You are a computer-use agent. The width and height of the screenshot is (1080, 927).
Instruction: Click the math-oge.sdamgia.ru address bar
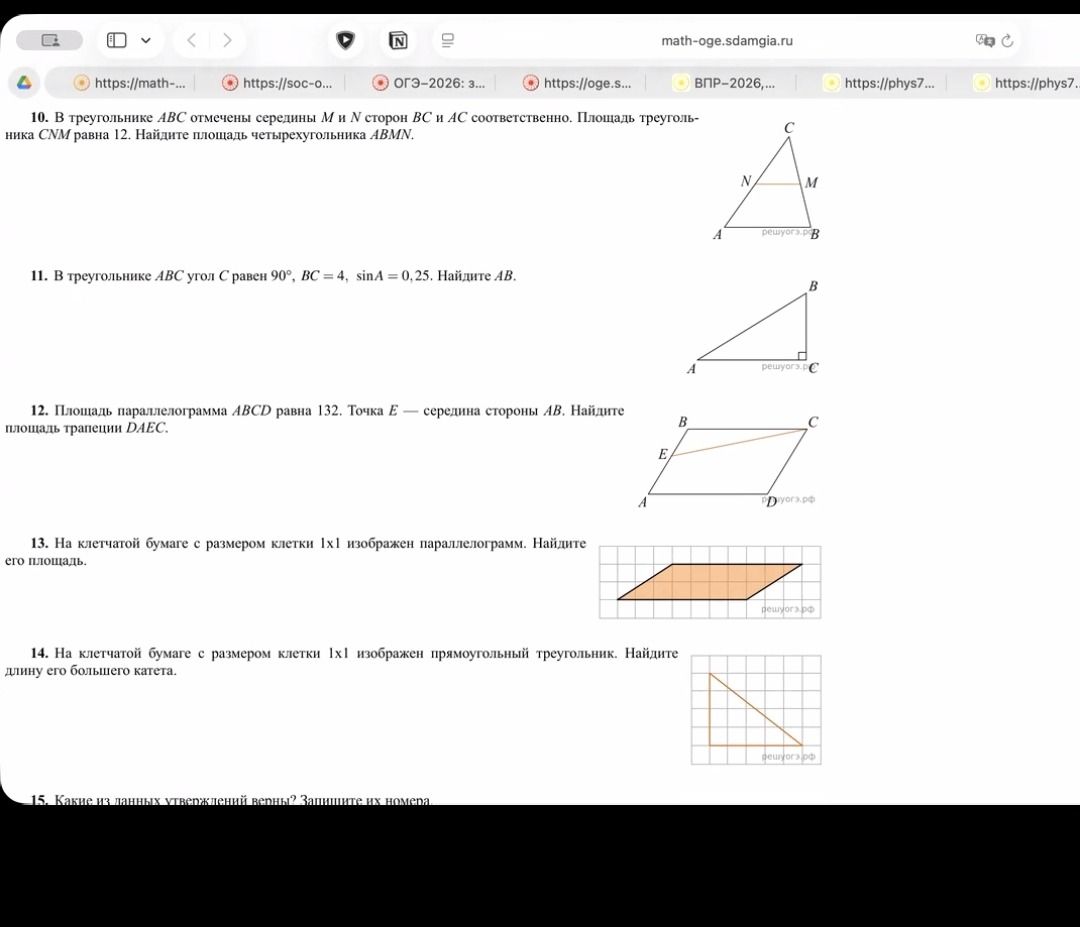point(727,41)
